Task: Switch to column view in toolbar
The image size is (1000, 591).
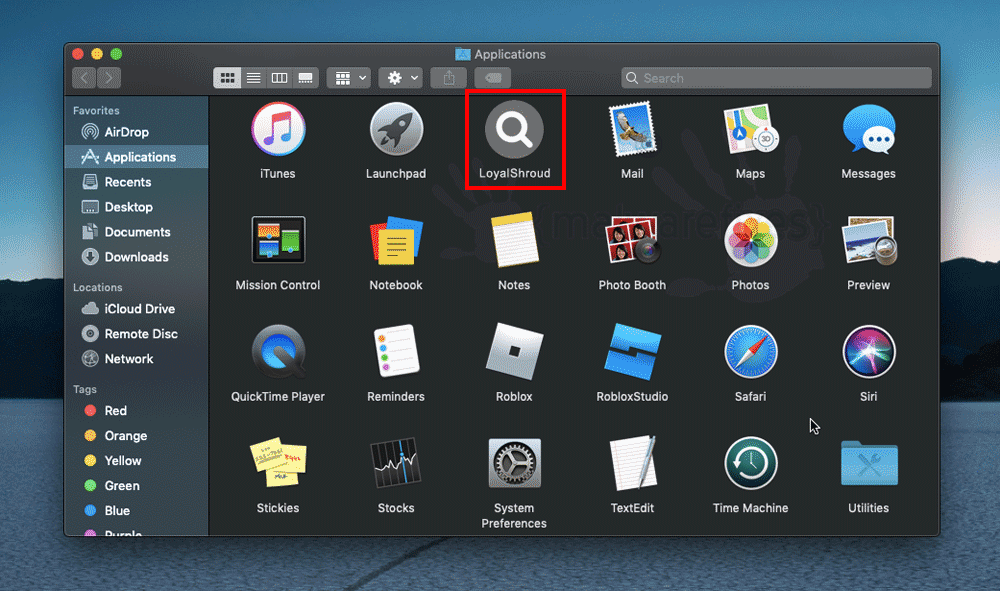Action: click(x=279, y=78)
